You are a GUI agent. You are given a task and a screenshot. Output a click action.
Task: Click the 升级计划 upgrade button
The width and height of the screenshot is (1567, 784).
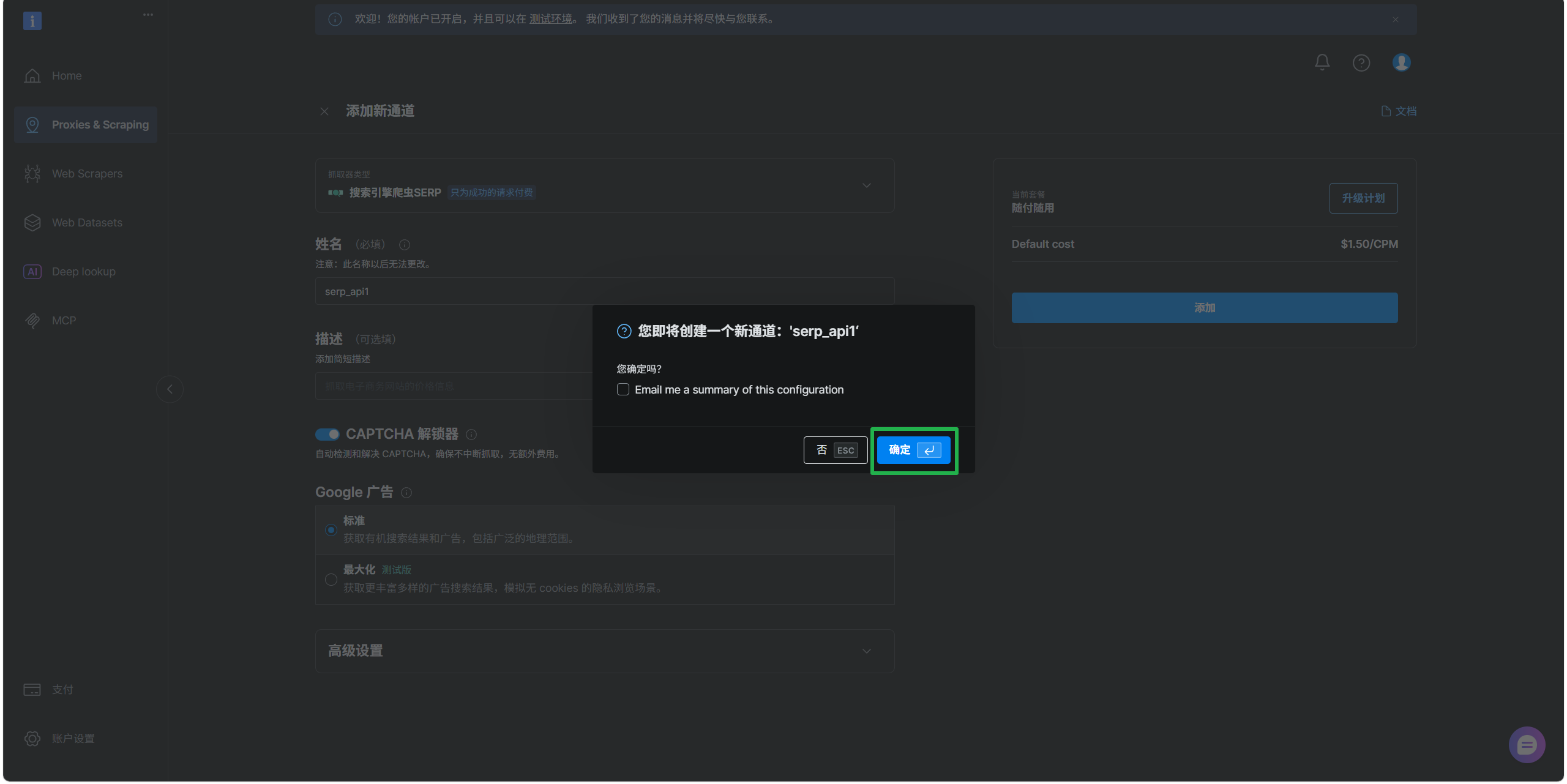pyautogui.click(x=1363, y=198)
